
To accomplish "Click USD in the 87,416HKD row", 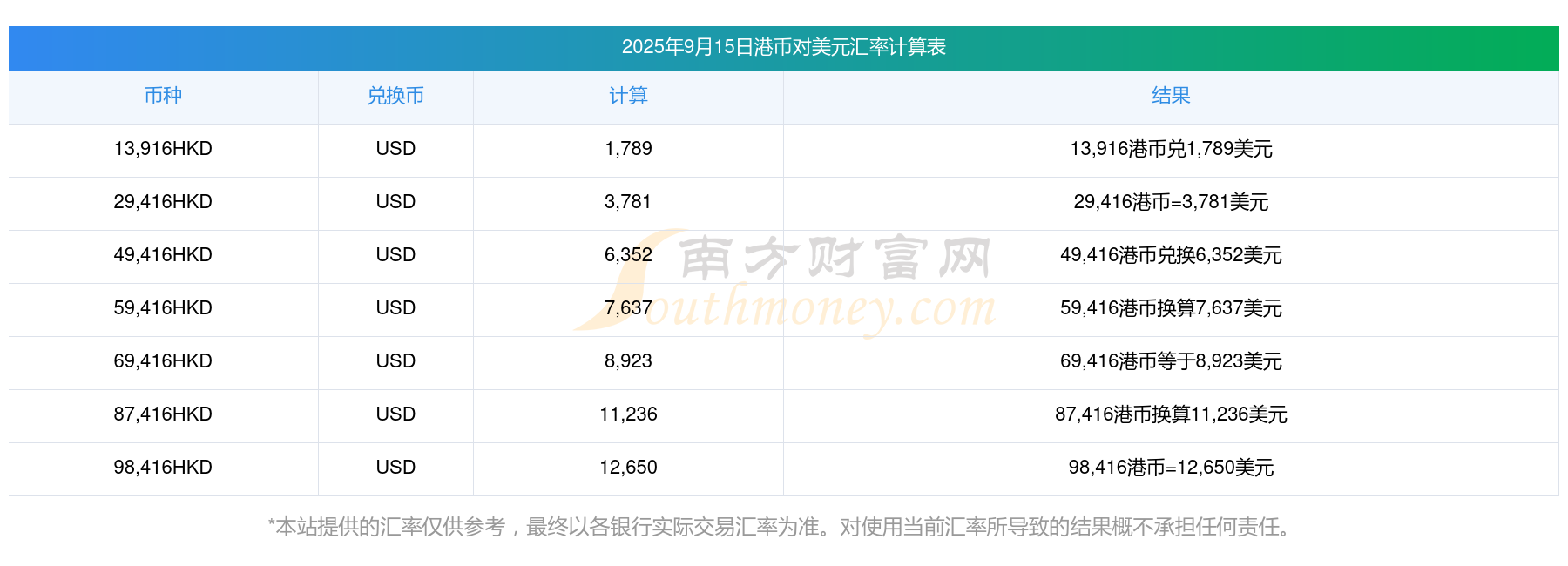I will tap(395, 414).
